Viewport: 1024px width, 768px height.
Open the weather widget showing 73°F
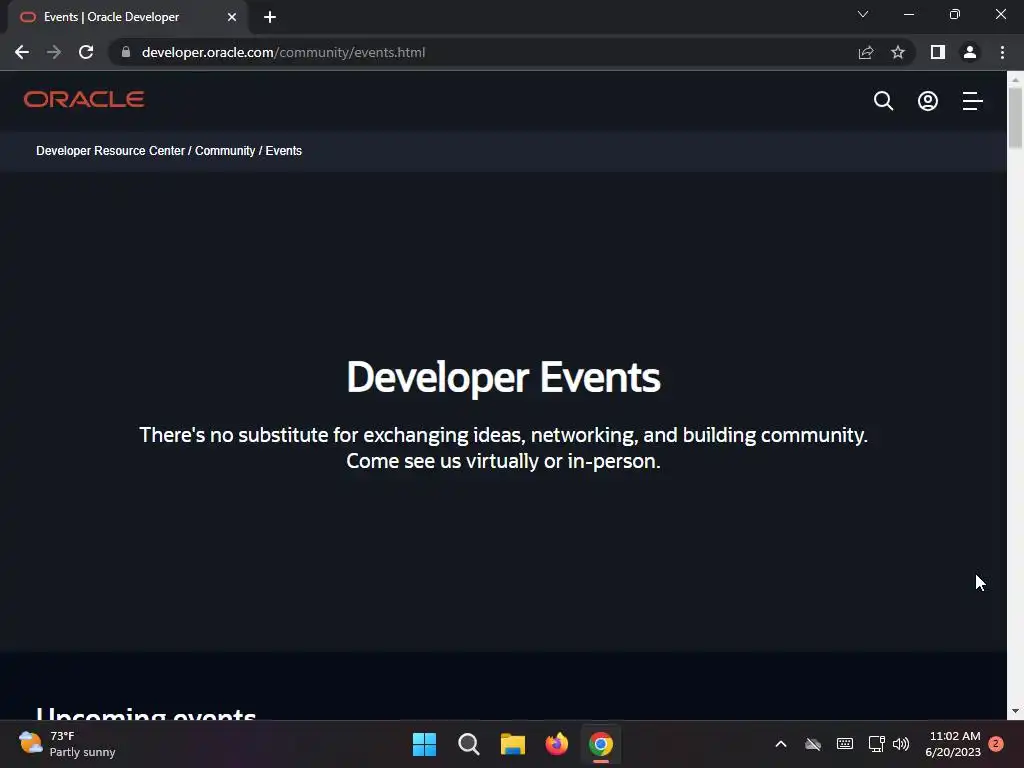67,744
